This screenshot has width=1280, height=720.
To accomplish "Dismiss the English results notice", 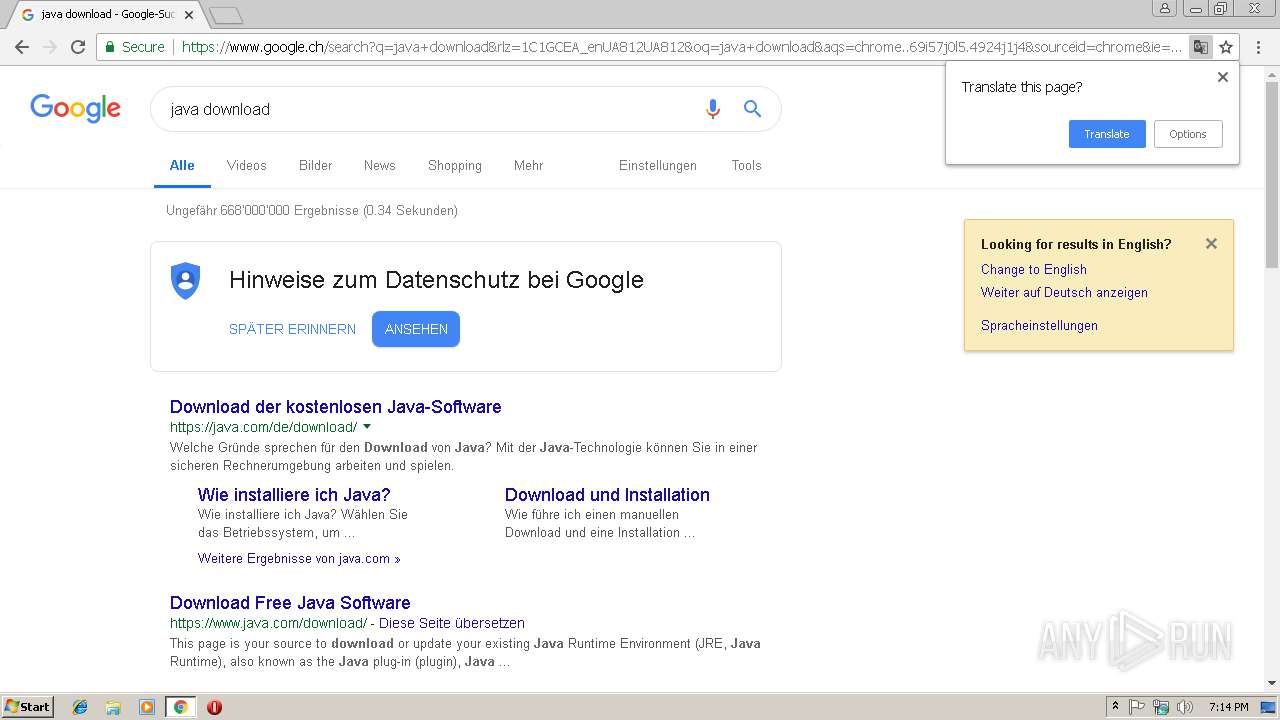I will [x=1211, y=243].
